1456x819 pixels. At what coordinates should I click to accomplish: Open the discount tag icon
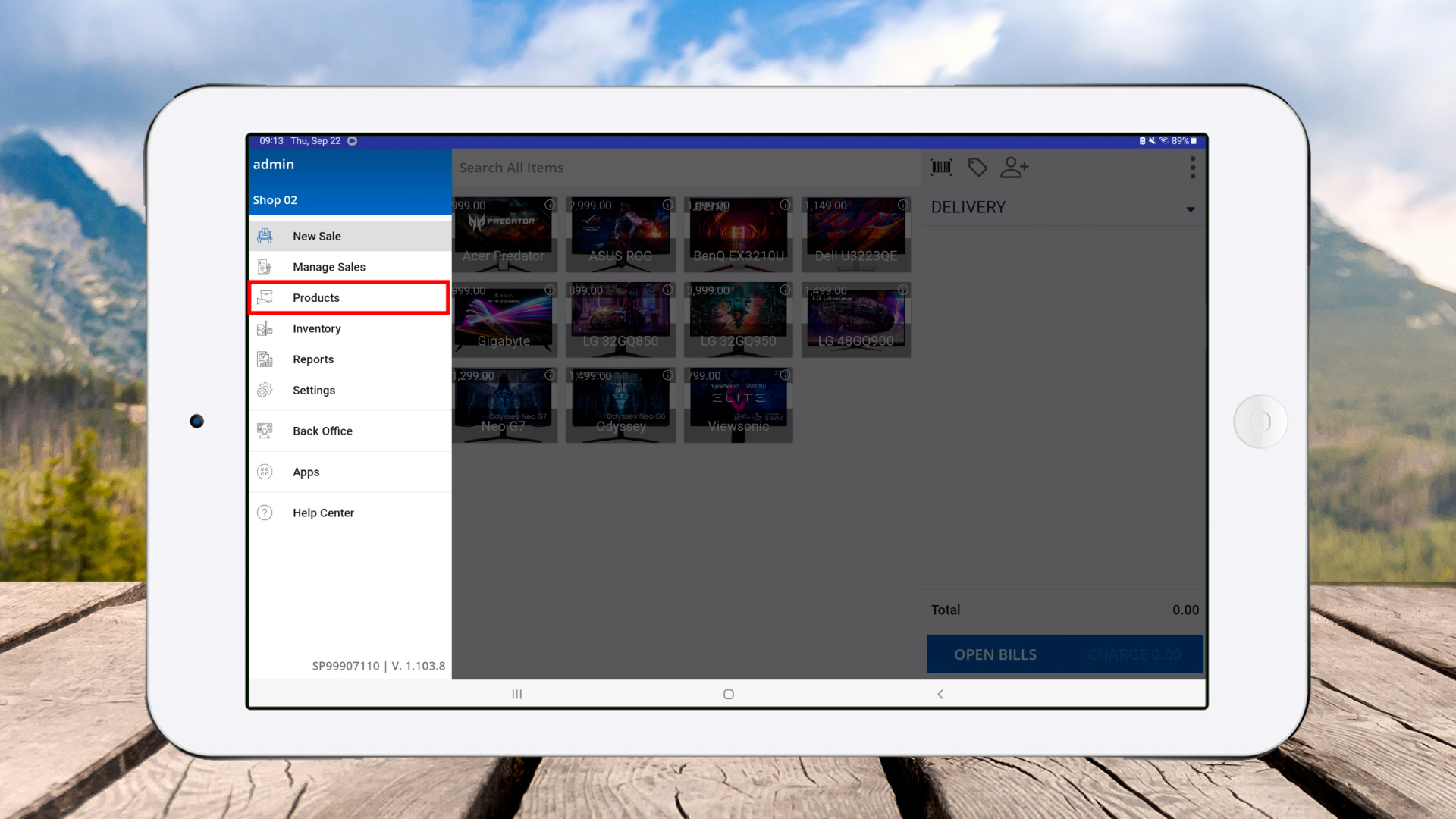click(977, 168)
